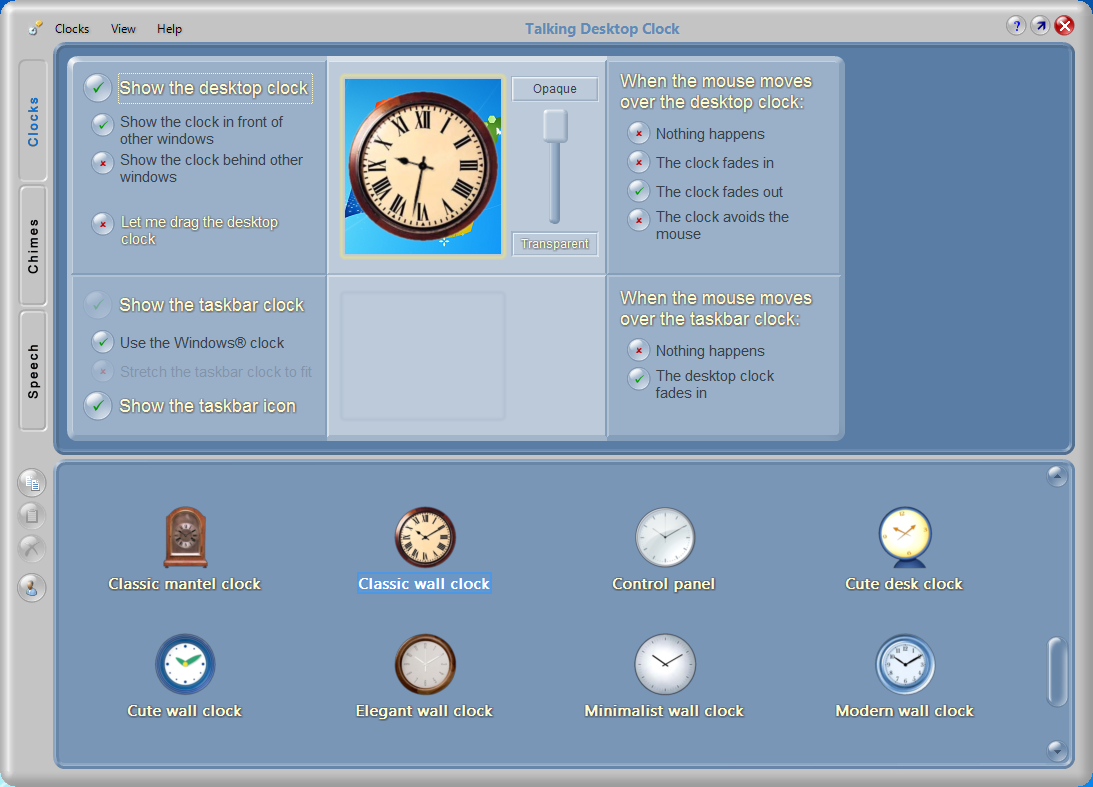The width and height of the screenshot is (1093, 787).
Task: Click the Copy icon in the left sidebar
Action: click(x=31, y=483)
